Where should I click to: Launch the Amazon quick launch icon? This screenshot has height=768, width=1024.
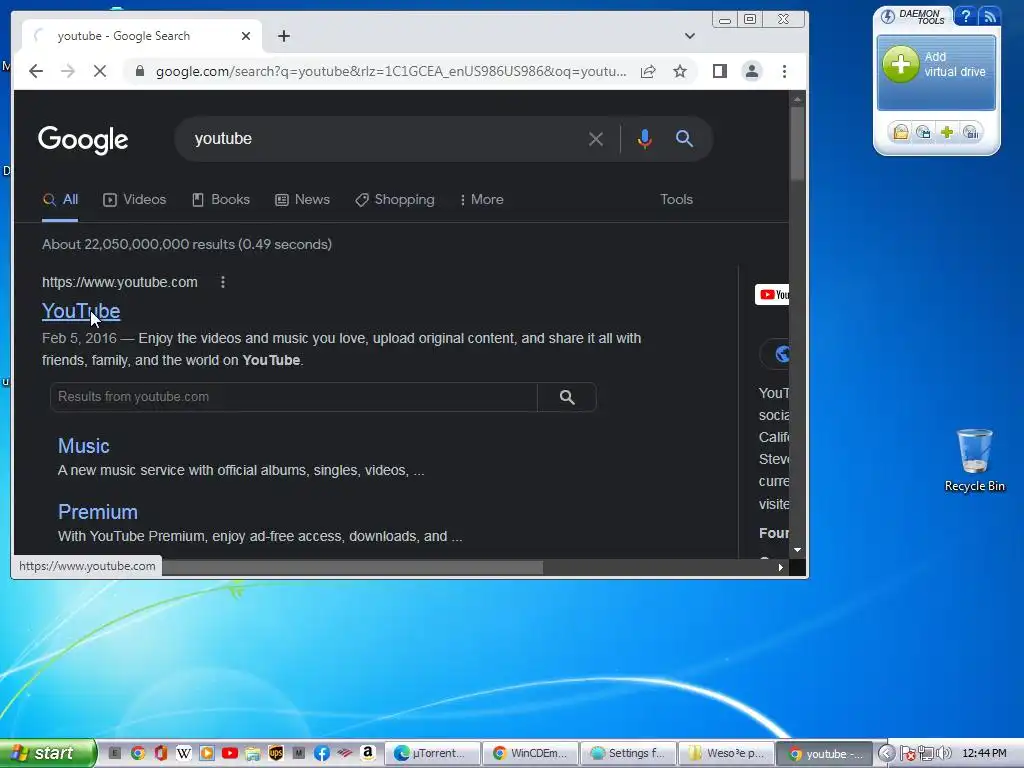tap(368, 753)
